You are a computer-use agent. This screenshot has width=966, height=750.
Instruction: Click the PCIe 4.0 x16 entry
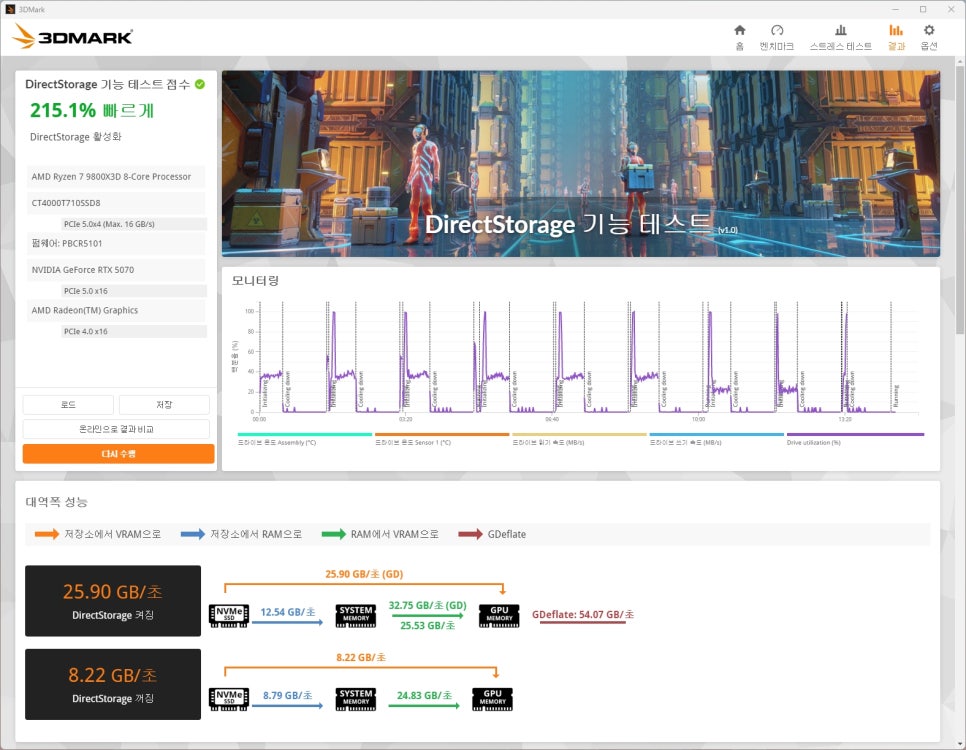point(134,332)
